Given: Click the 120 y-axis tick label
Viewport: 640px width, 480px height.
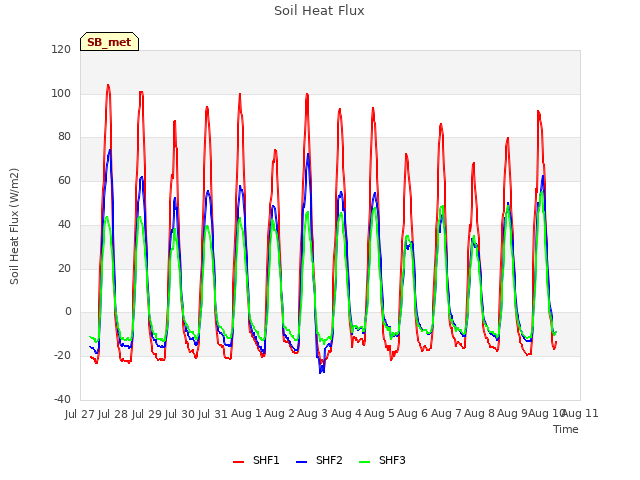Looking at the screenshot, I should click(61, 50).
